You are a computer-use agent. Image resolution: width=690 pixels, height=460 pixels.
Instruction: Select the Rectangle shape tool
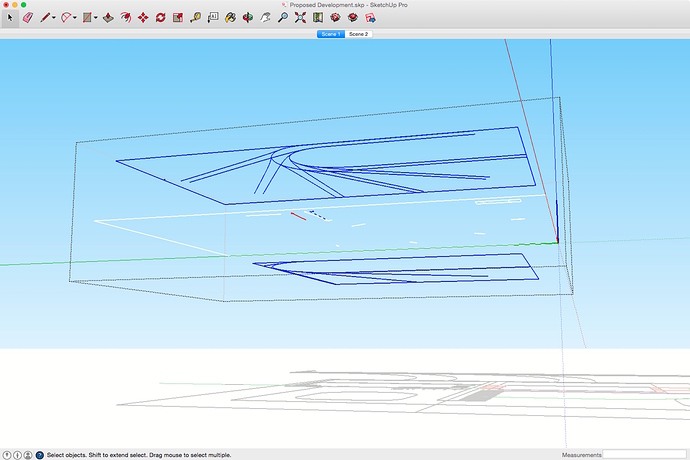(87, 18)
